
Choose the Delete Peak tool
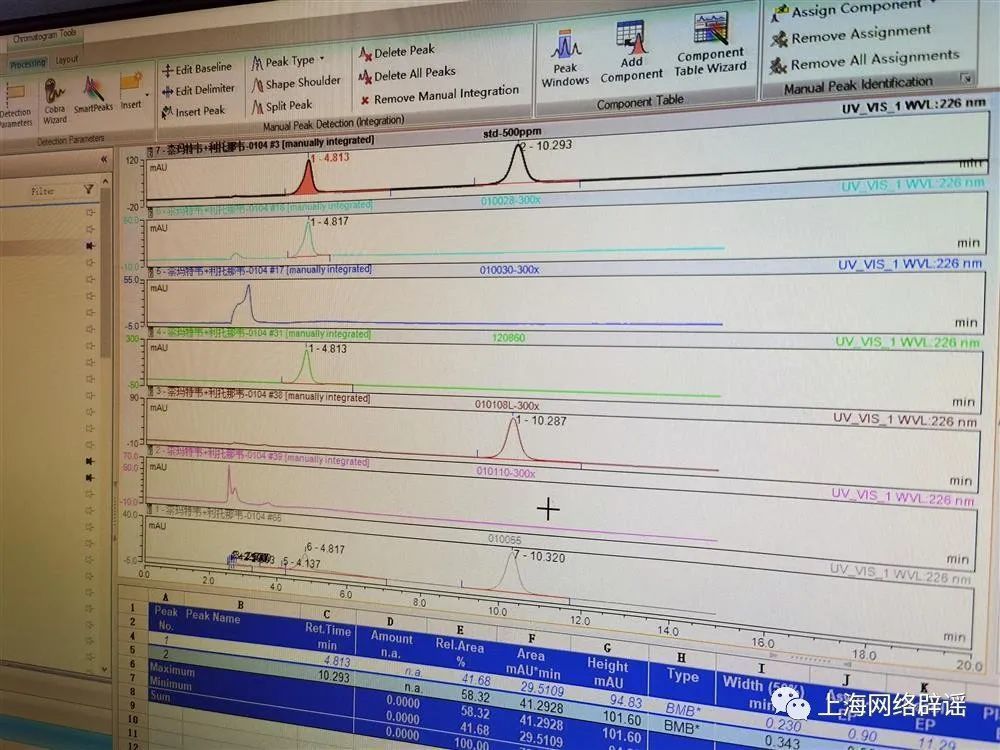click(x=397, y=52)
